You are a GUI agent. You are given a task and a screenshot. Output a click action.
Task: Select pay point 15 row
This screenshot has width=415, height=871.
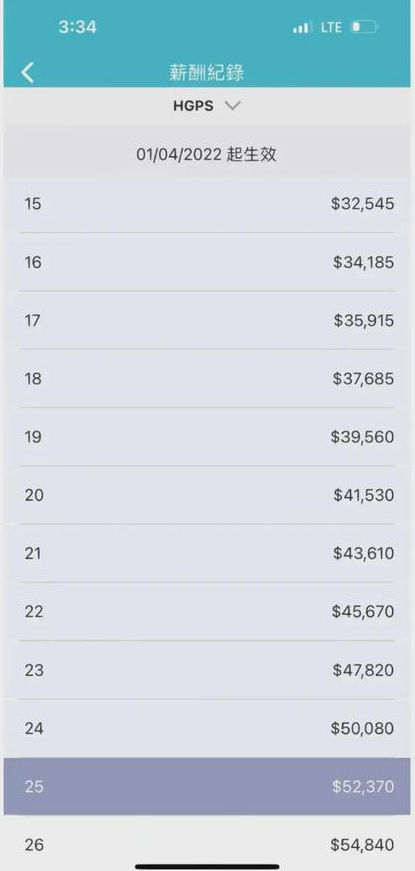(207, 204)
